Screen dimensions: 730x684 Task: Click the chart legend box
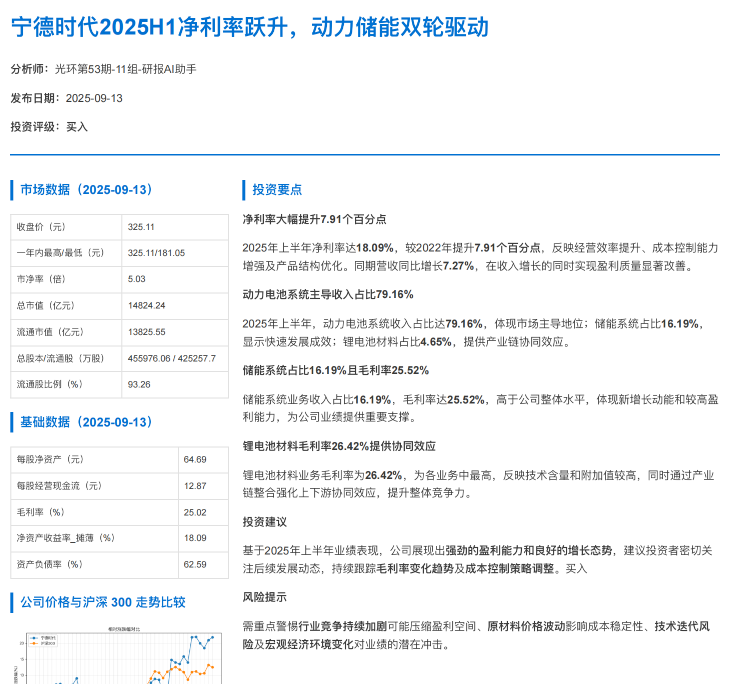point(43,641)
